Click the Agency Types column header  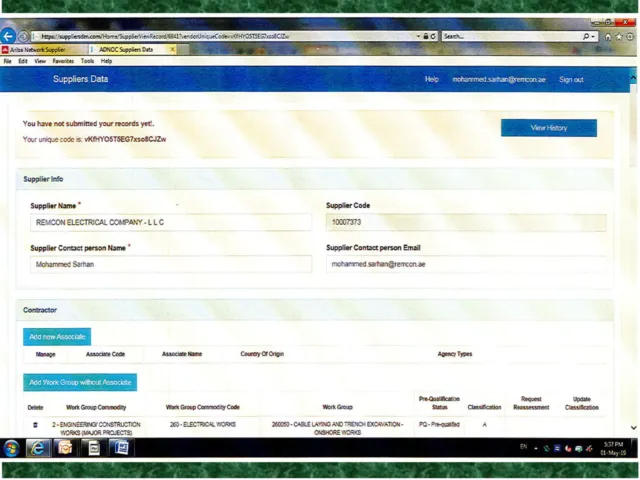pos(455,354)
